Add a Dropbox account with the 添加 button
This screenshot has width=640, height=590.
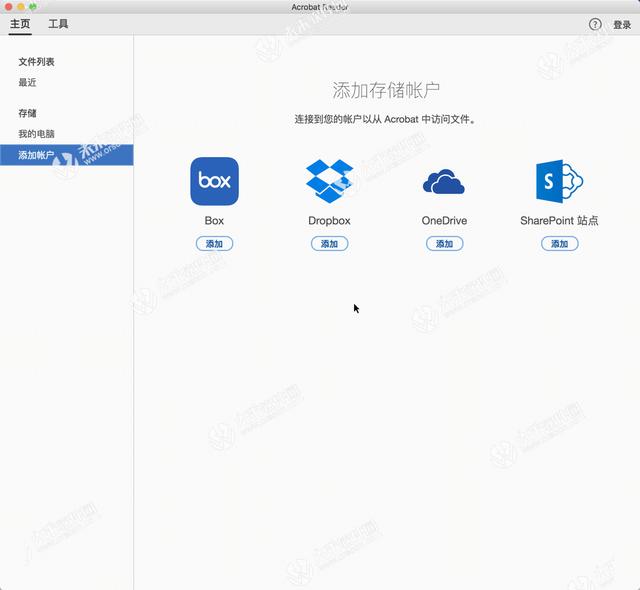tap(329, 244)
